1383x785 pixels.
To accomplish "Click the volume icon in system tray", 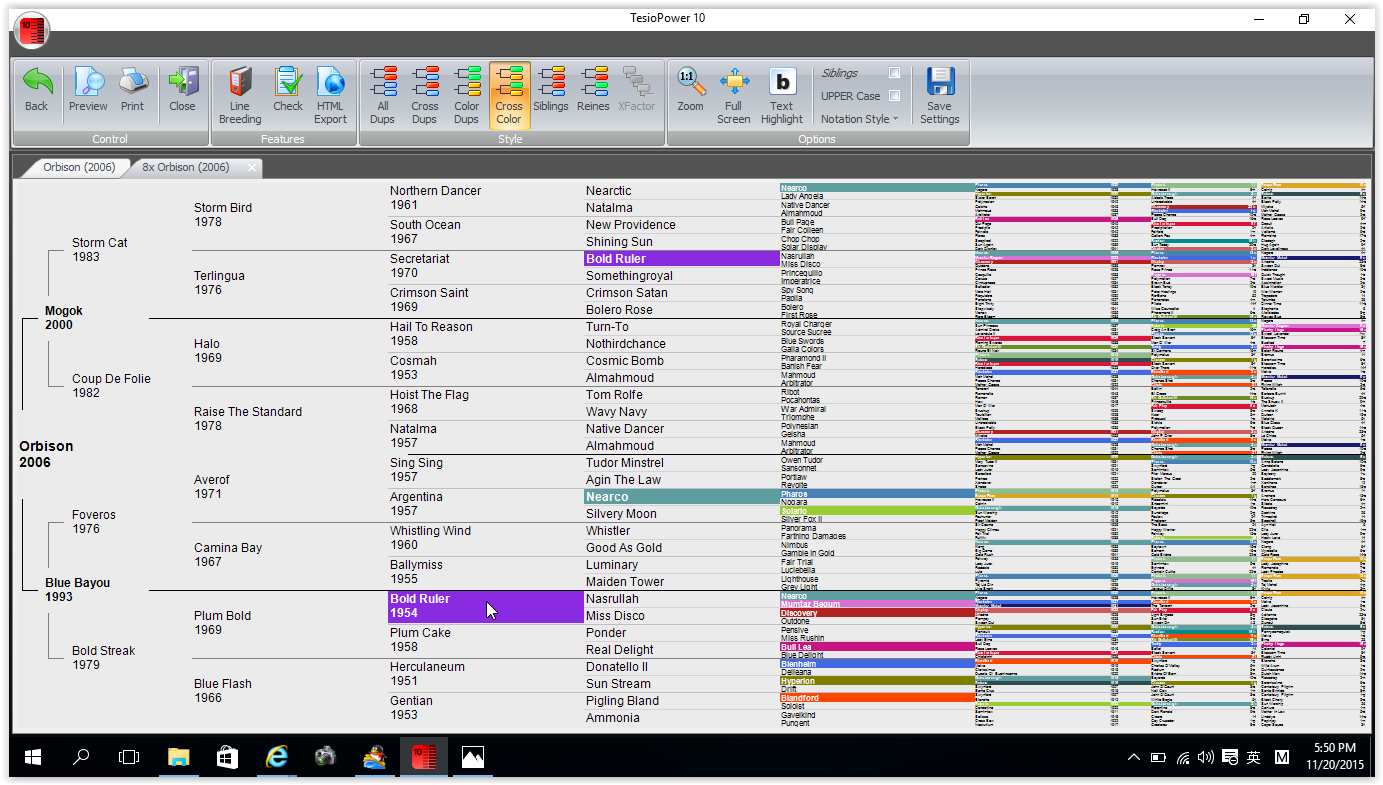I will (x=1206, y=758).
